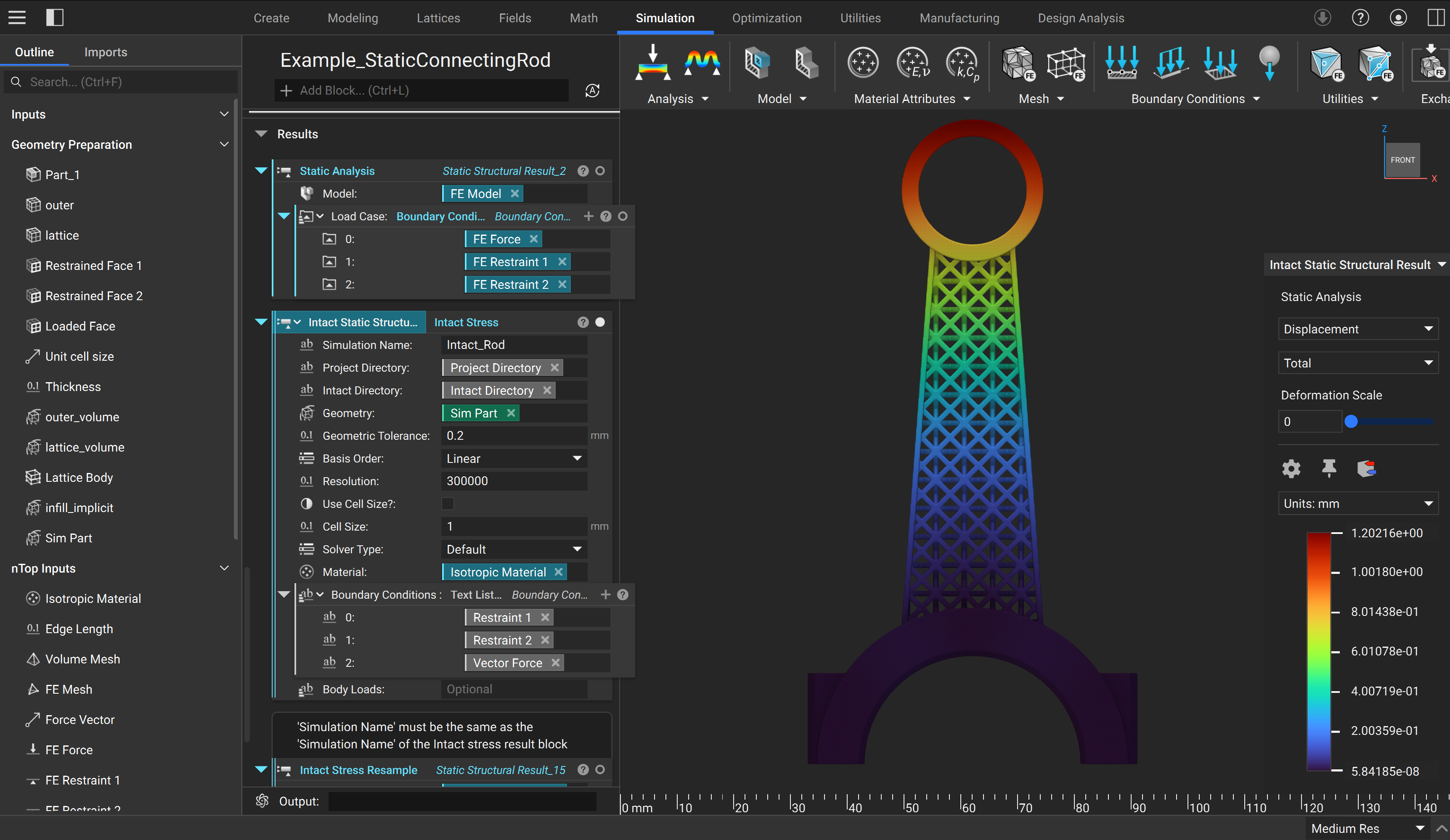Open the Medium Res quality dropdown
This screenshot has width=1450, height=840.
tap(1368, 828)
